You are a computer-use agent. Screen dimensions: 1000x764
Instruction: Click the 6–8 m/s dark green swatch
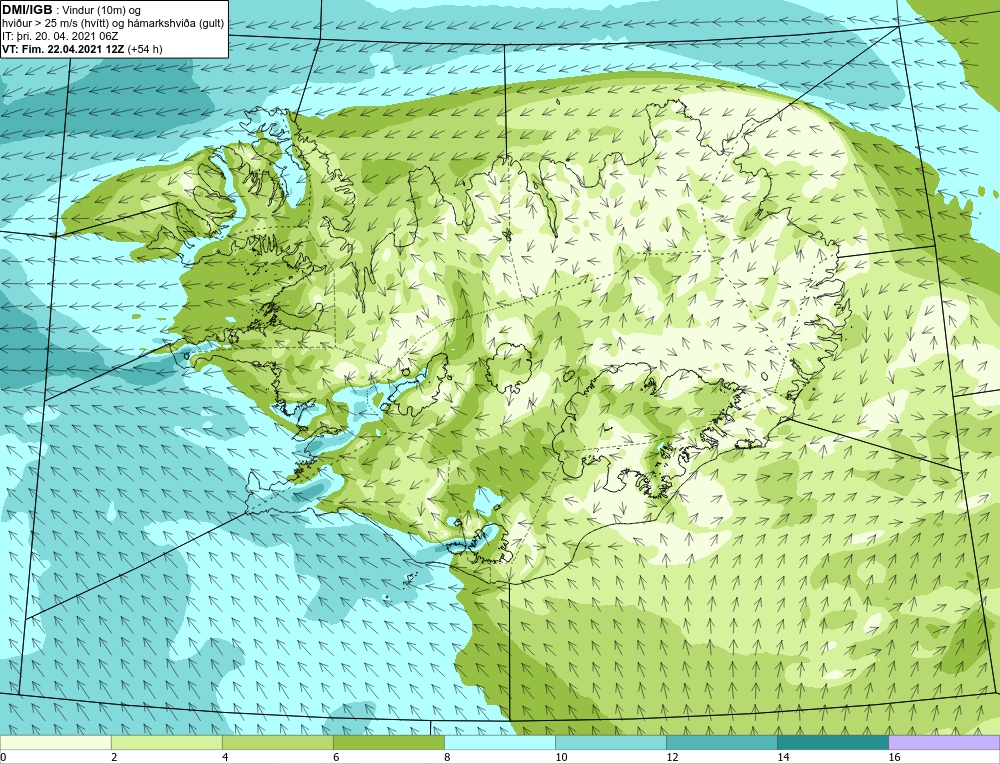[x=388, y=742]
